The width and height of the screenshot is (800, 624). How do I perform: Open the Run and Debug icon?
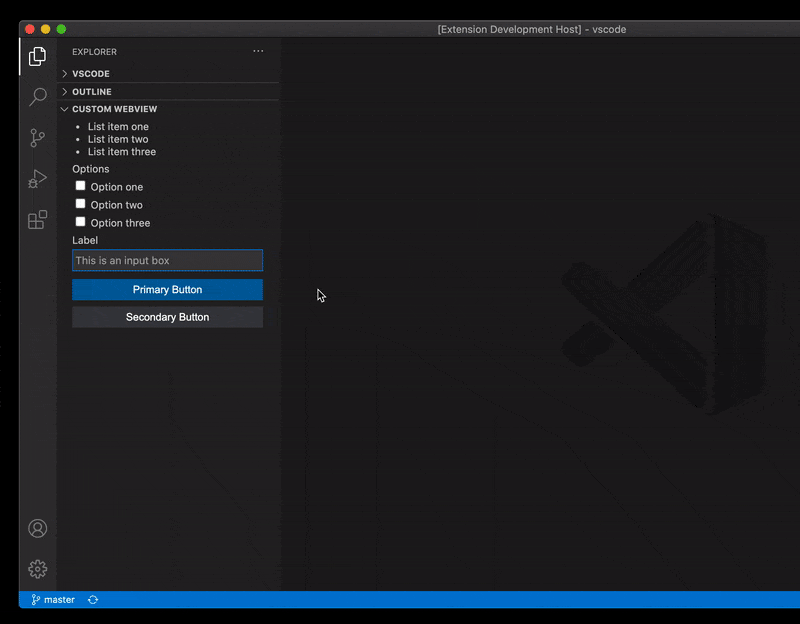point(37,179)
